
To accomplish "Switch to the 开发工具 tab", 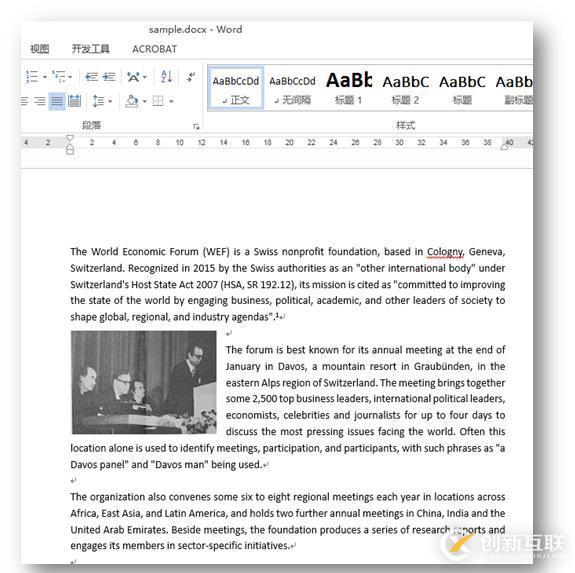I will click(91, 49).
